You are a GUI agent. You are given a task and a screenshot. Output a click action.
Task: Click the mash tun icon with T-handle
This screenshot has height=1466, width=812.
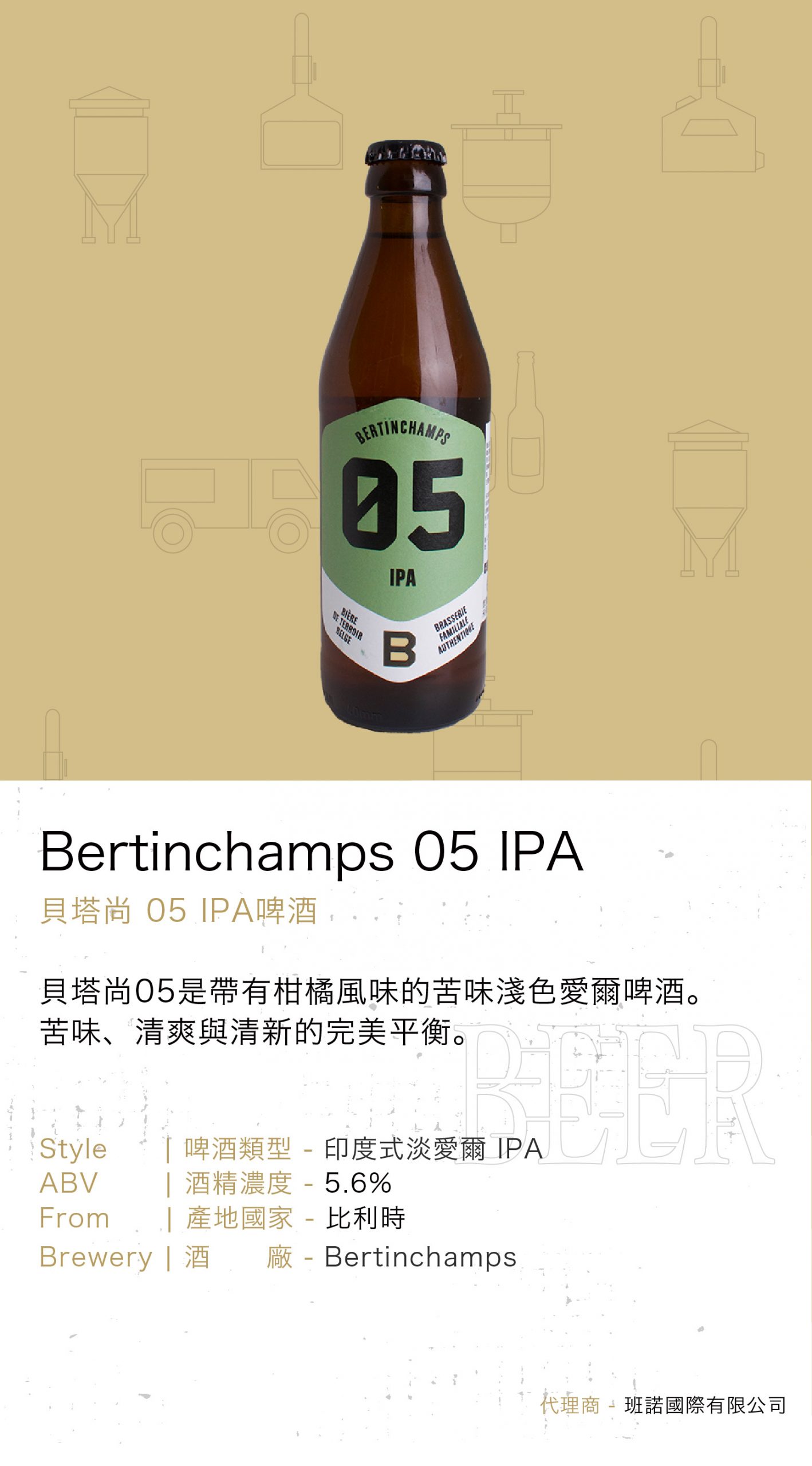[506, 167]
